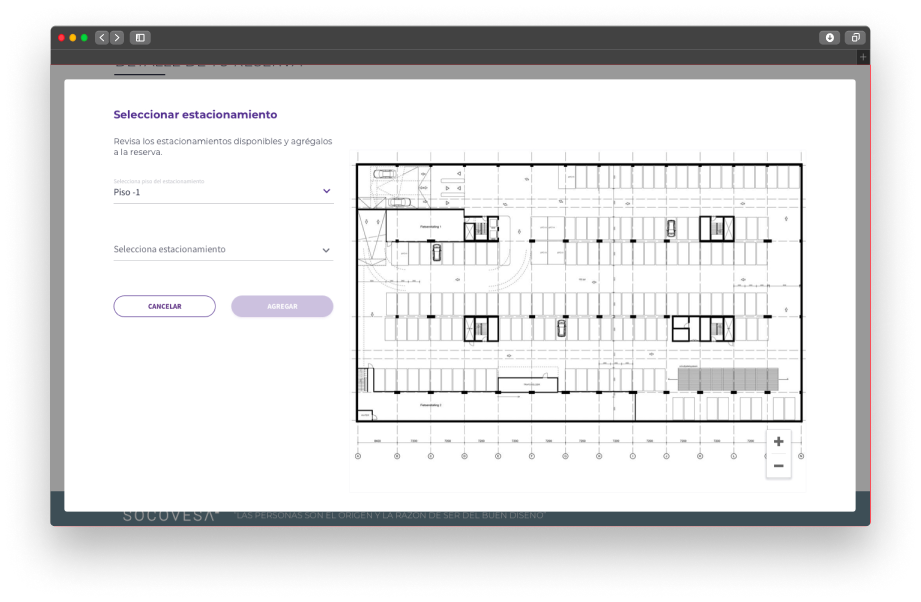Click the browser forward arrow
The width and height of the screenshot is (921, 602).
point(117,38)
